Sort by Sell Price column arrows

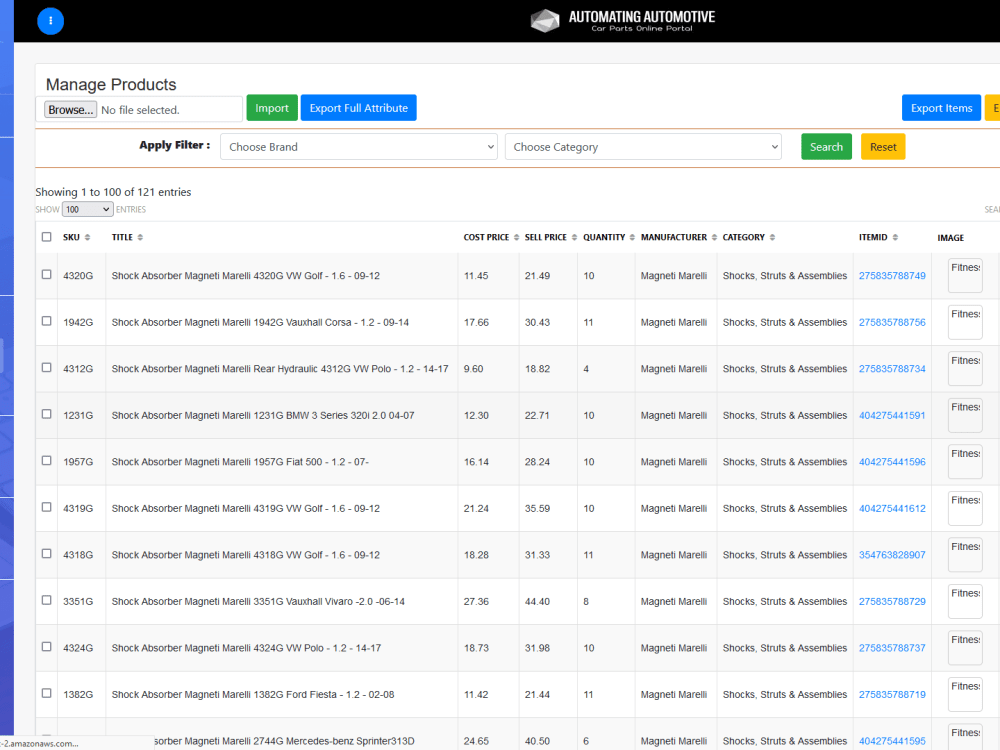574,237
